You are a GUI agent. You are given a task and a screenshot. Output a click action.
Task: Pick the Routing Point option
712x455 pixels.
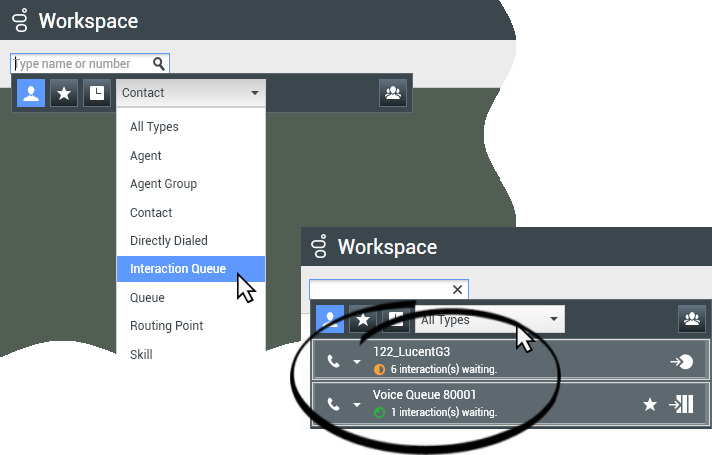point(166,326)
